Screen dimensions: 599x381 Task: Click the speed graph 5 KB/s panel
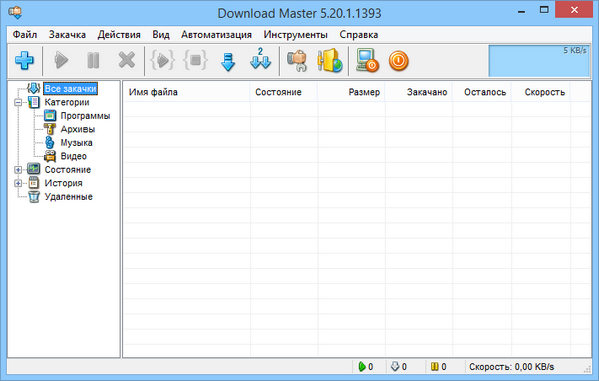(x=539, y=61)
